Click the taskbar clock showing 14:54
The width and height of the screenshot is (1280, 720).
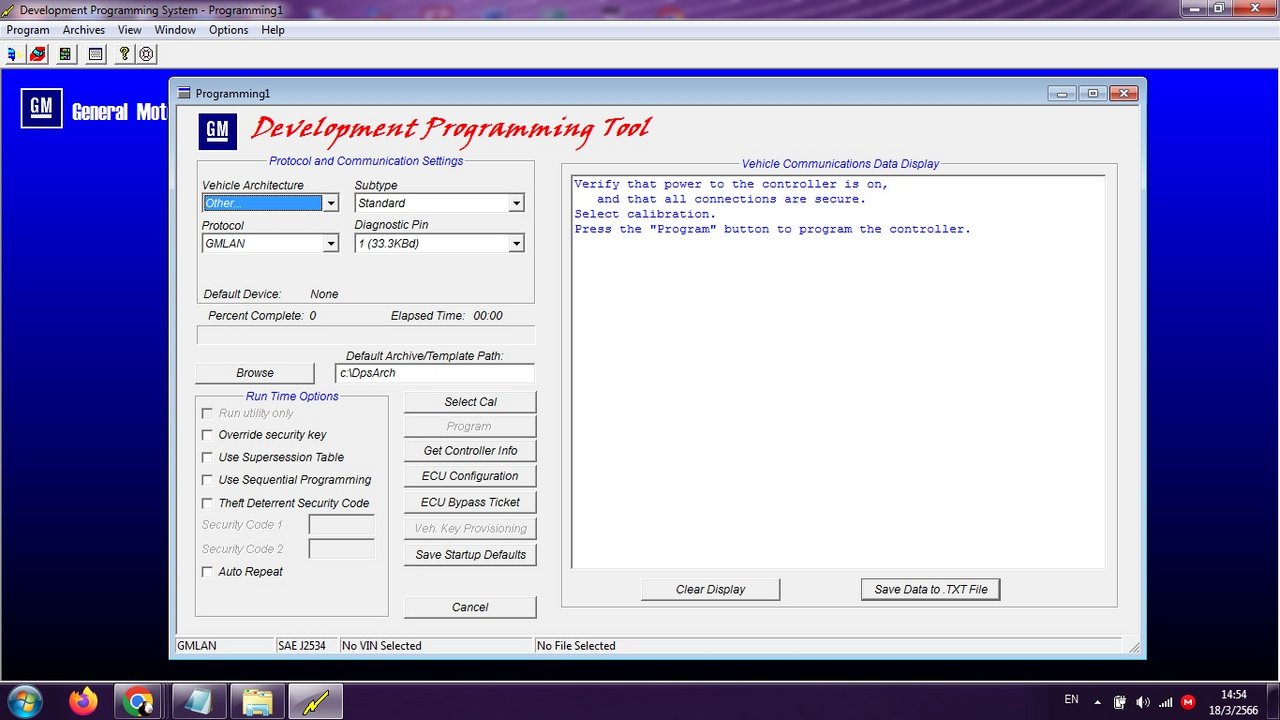1234,702
